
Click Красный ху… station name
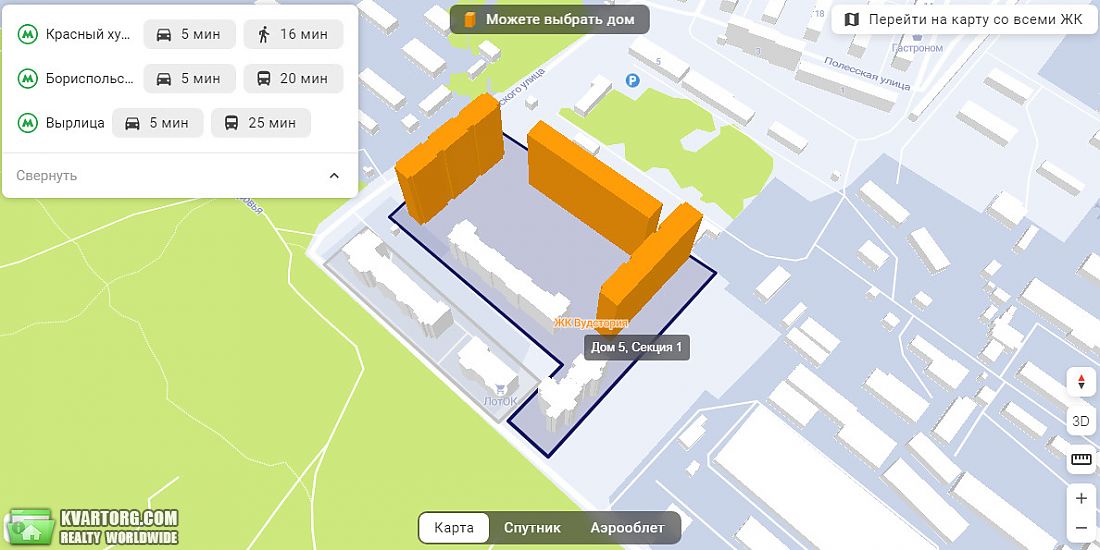pos(88,34)
